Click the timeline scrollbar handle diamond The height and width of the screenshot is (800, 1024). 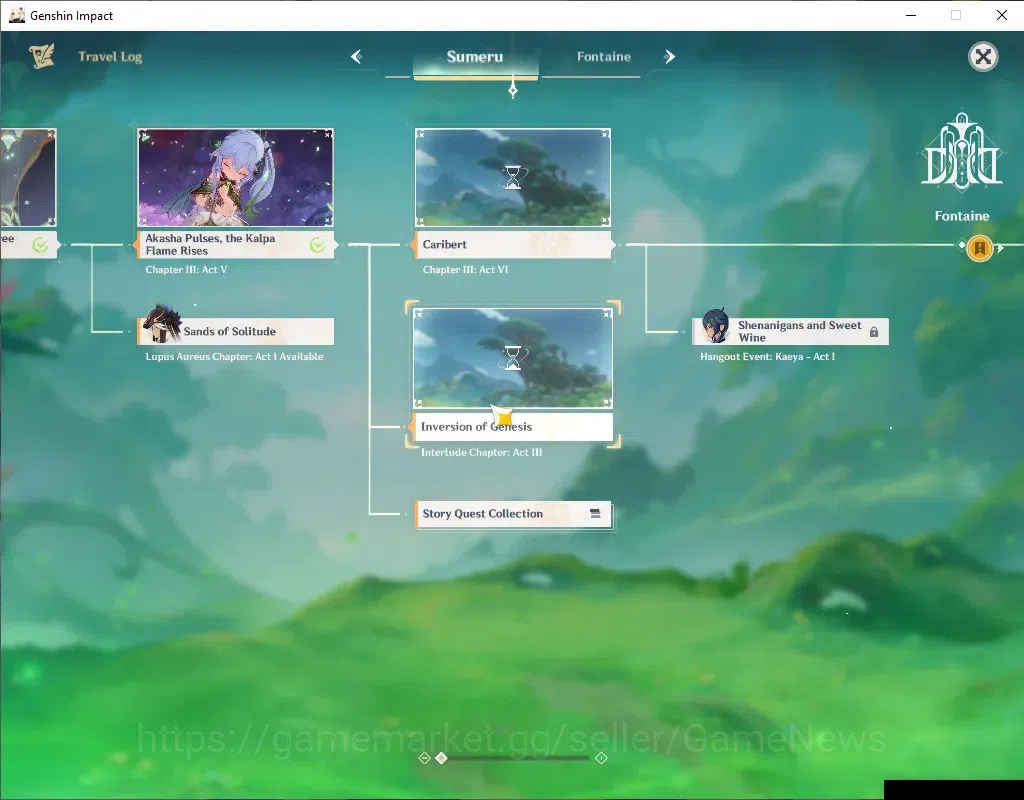pos(441,758)
